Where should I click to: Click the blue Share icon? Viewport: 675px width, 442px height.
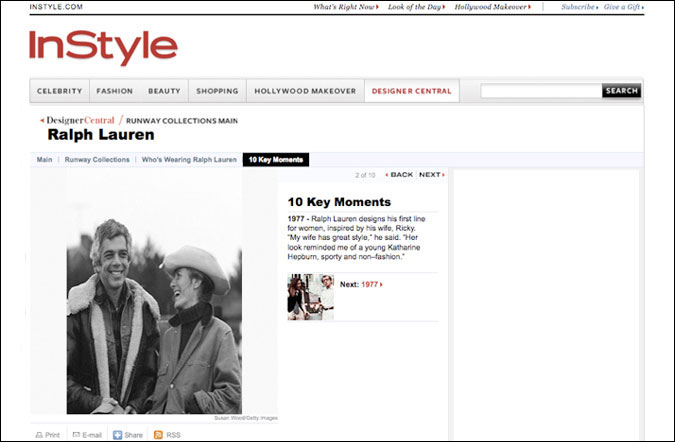[118, 435]
